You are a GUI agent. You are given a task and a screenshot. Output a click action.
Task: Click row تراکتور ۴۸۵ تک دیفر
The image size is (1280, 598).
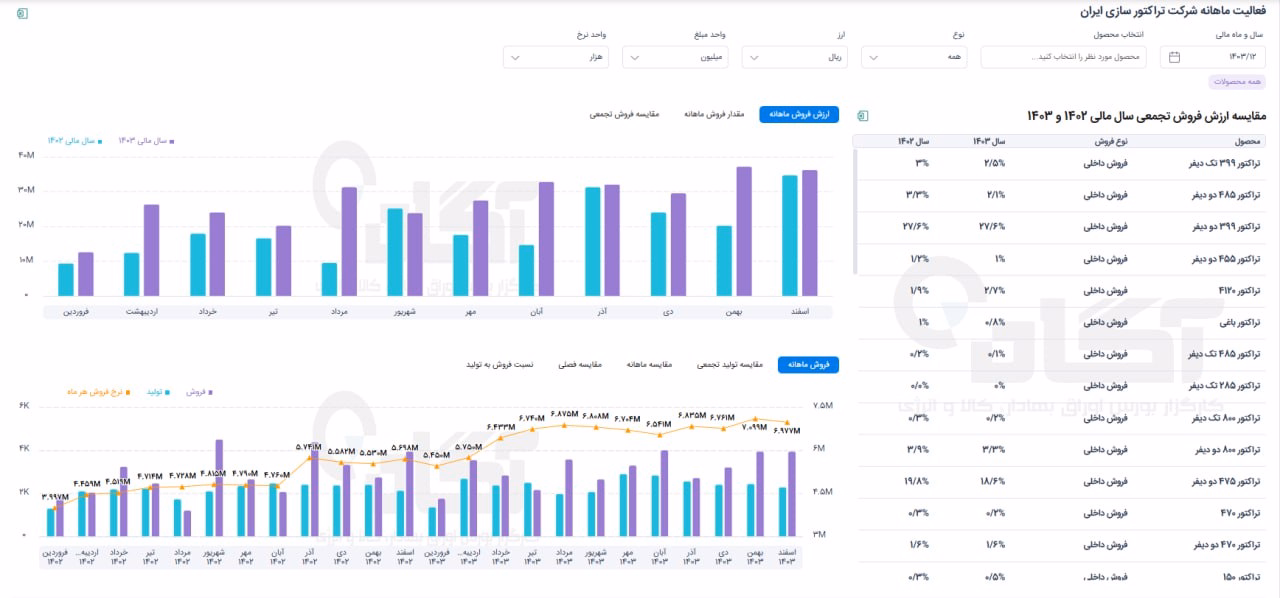coord(1061,354)
